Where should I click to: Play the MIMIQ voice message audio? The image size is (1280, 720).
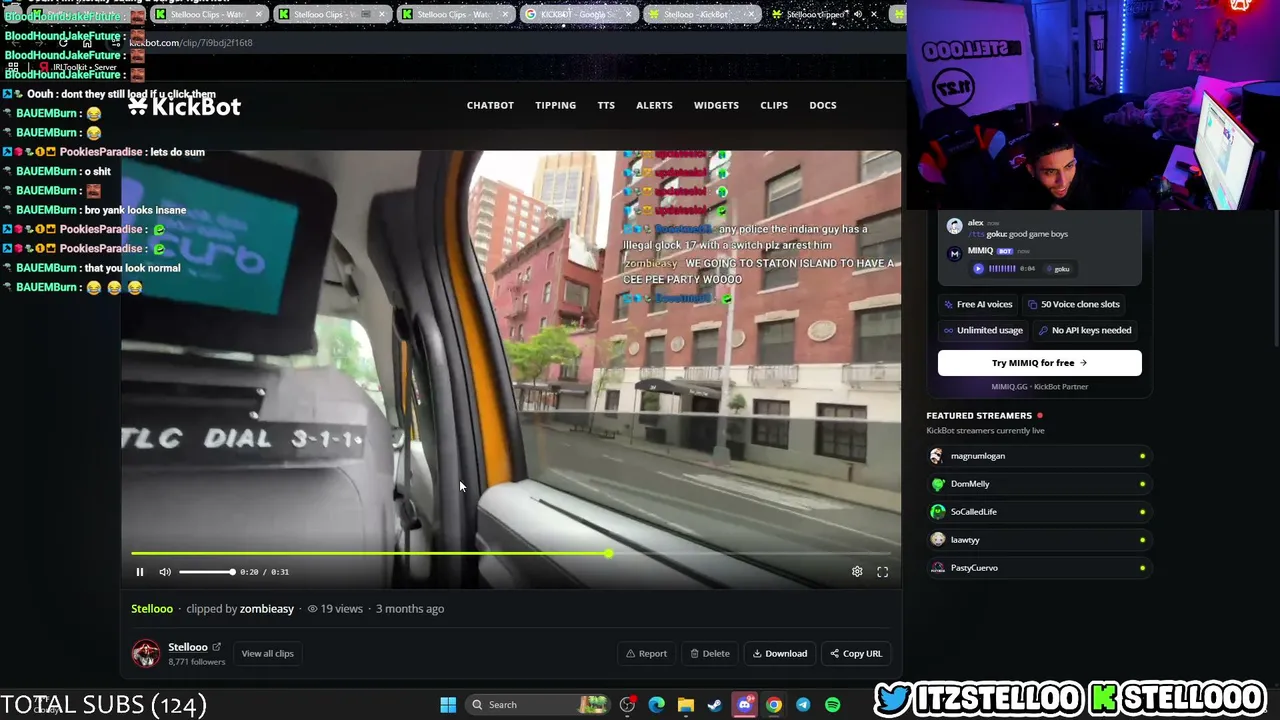[978, 268]
